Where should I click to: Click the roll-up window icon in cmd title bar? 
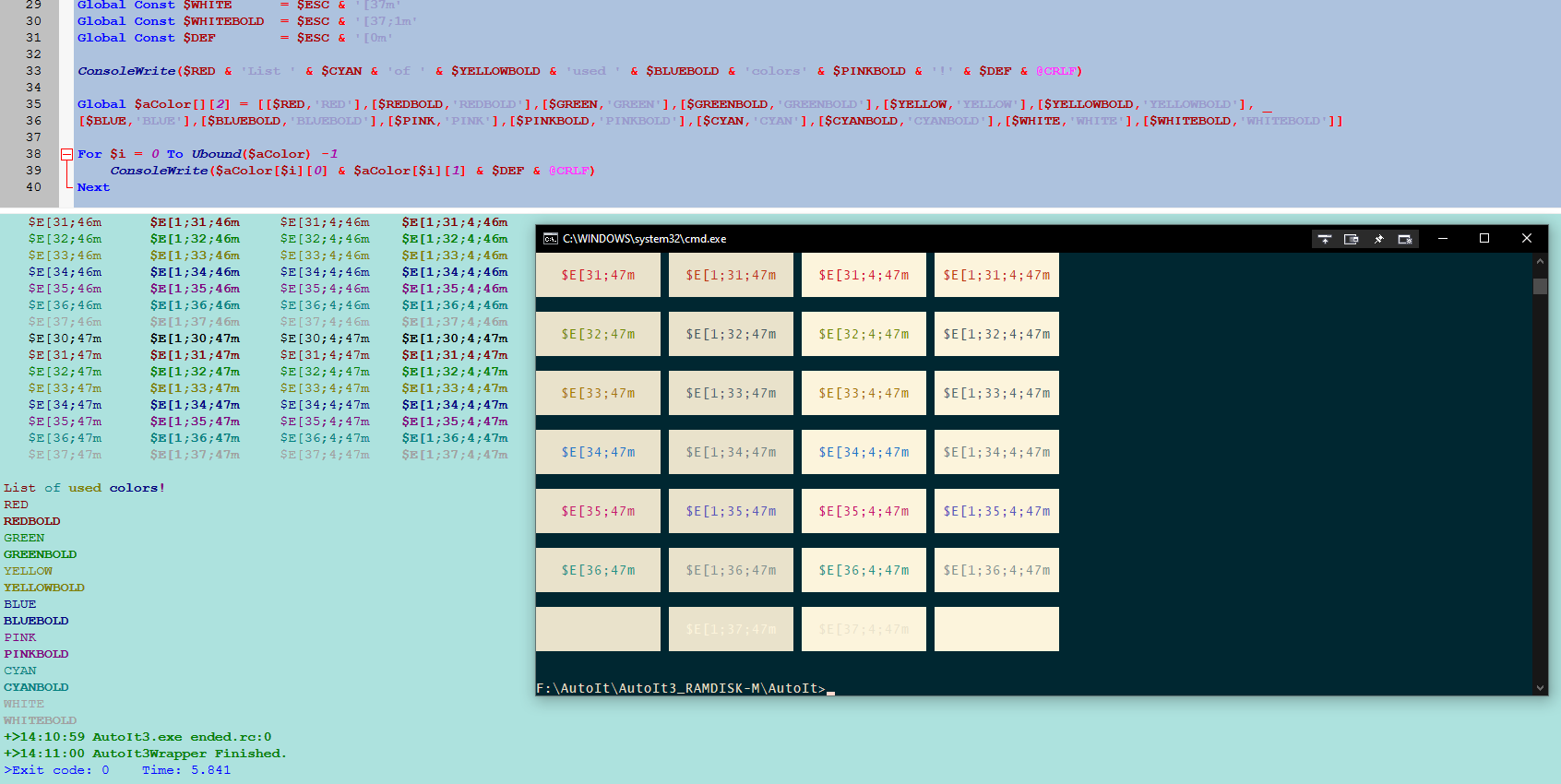pyautogui.click(x=1325, y=239)
